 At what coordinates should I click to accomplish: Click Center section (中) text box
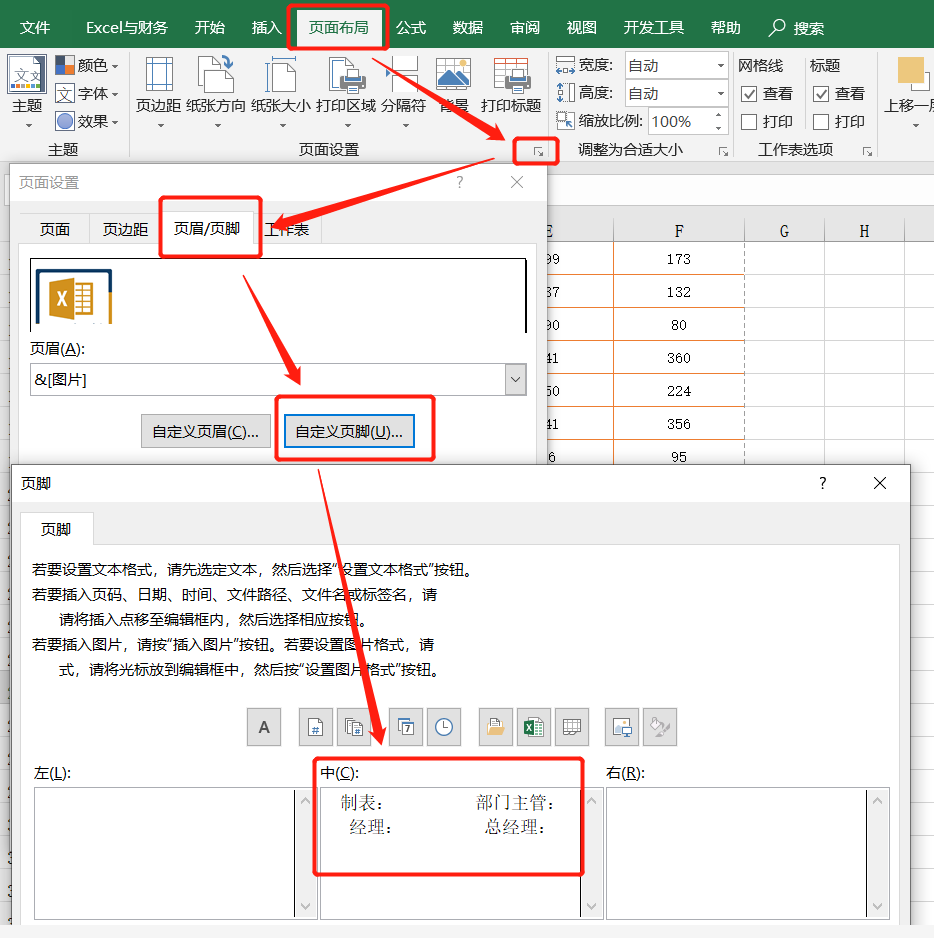tap(451, 853)
